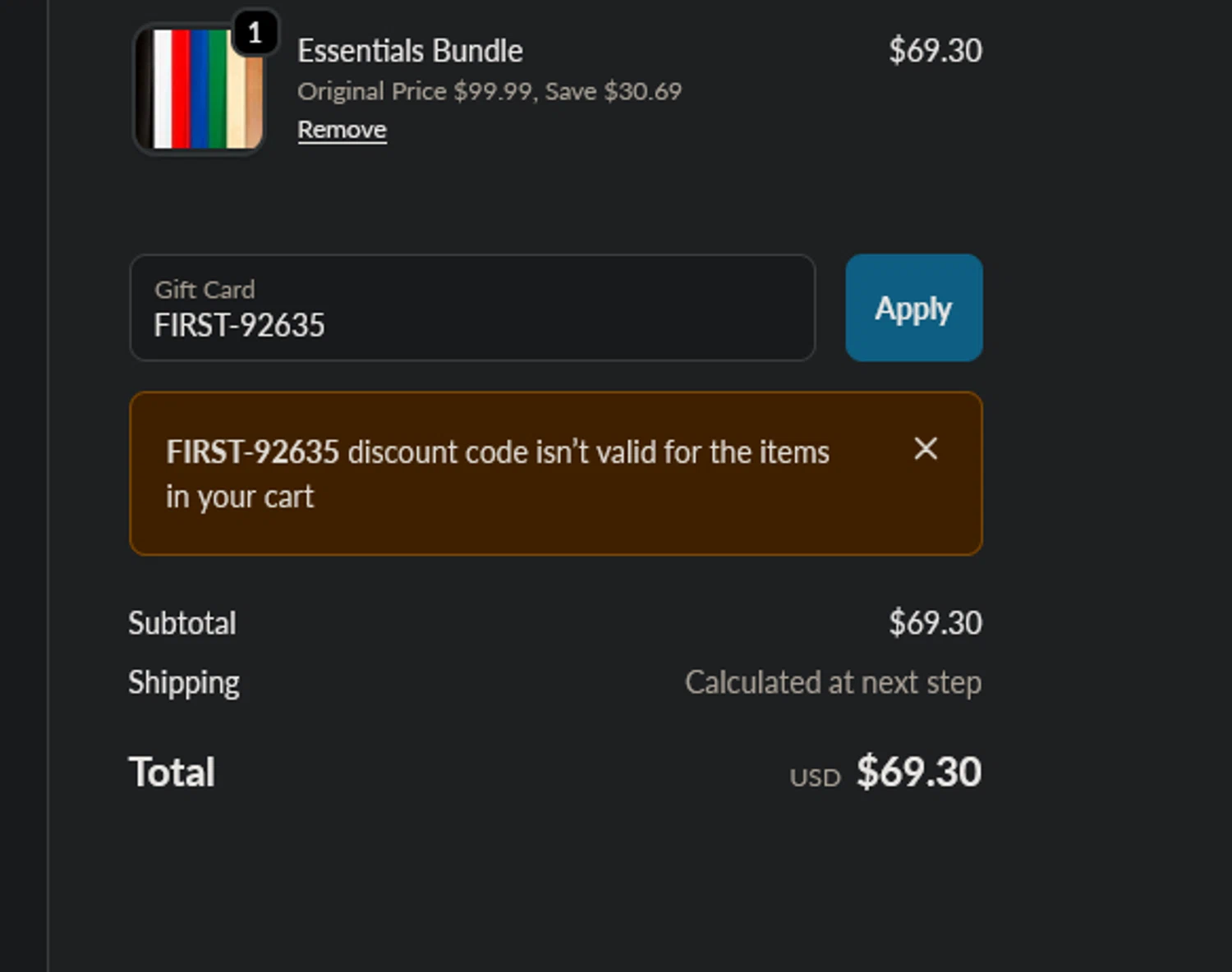Click the Total amount $69.30

[x=918, y=773]
